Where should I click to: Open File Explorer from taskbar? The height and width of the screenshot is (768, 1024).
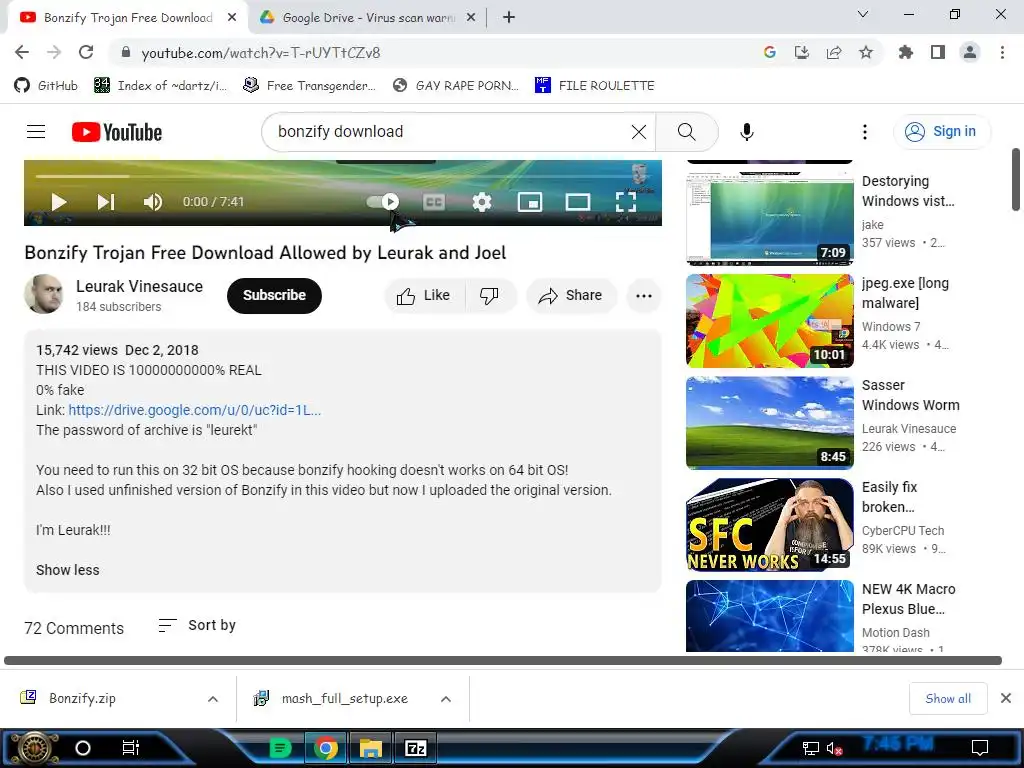point(370,748)
